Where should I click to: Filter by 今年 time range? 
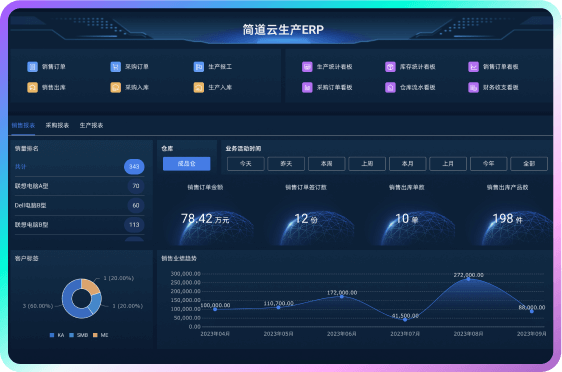pyautogui.click(x=489, y=164)
